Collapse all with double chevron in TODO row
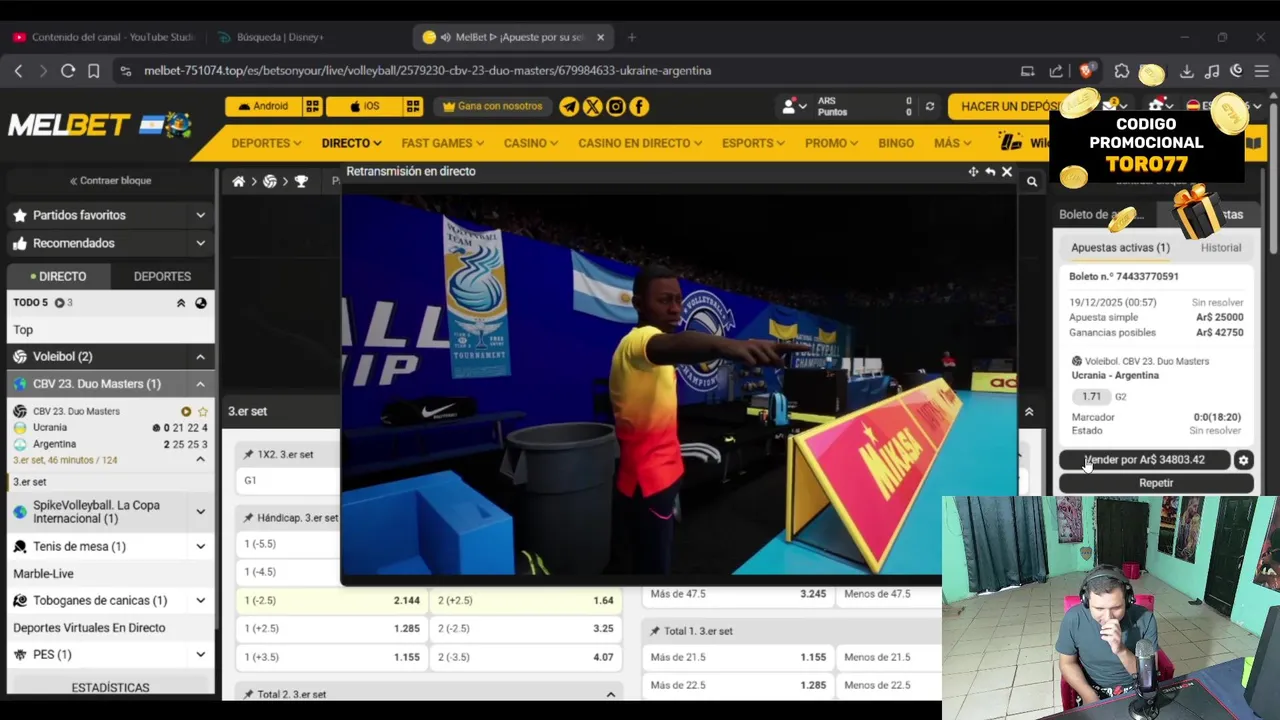Image resolution: width=1280 pixels, height=720 pixels. [x=181, y=303]
